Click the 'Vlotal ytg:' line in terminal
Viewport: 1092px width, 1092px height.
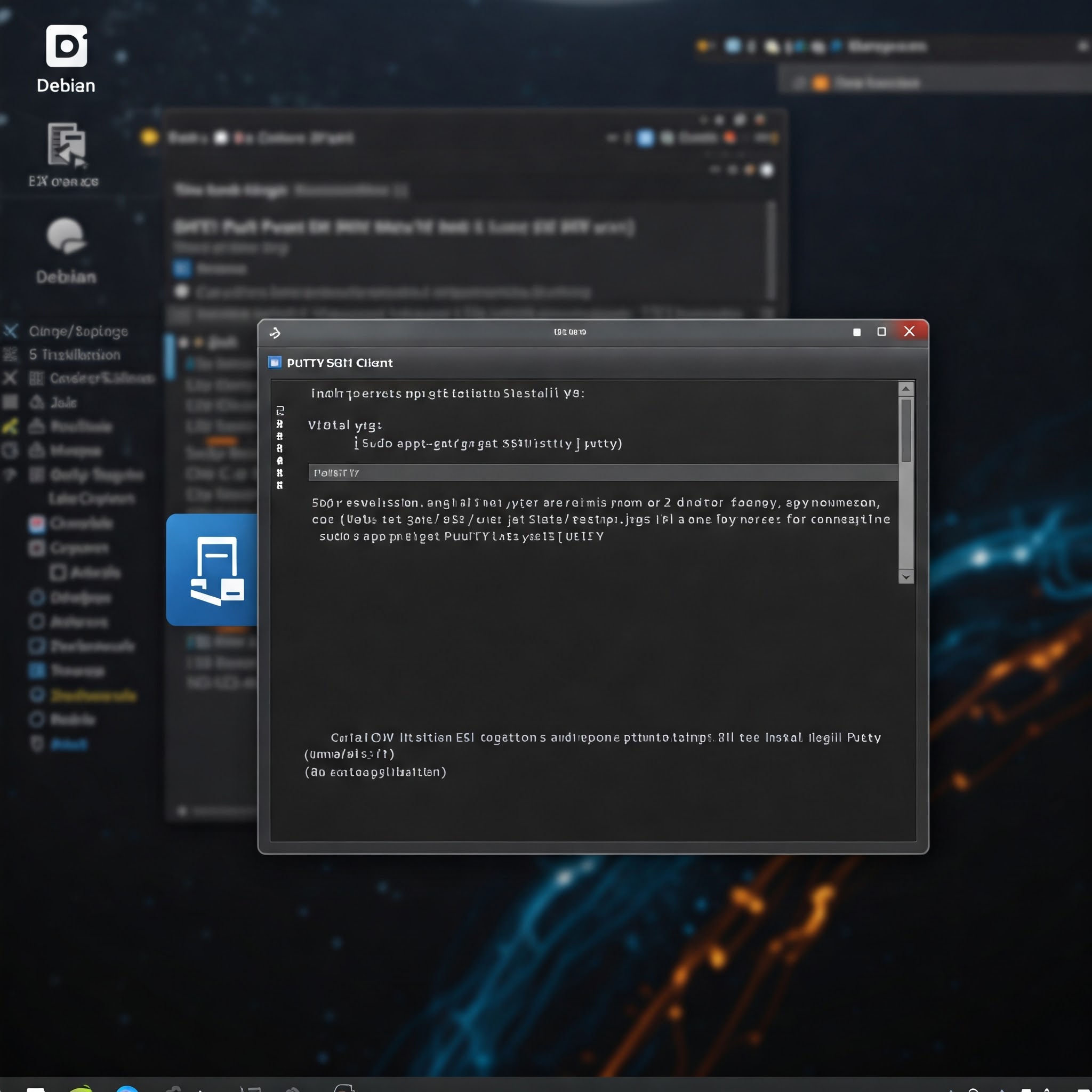[345, 425]
